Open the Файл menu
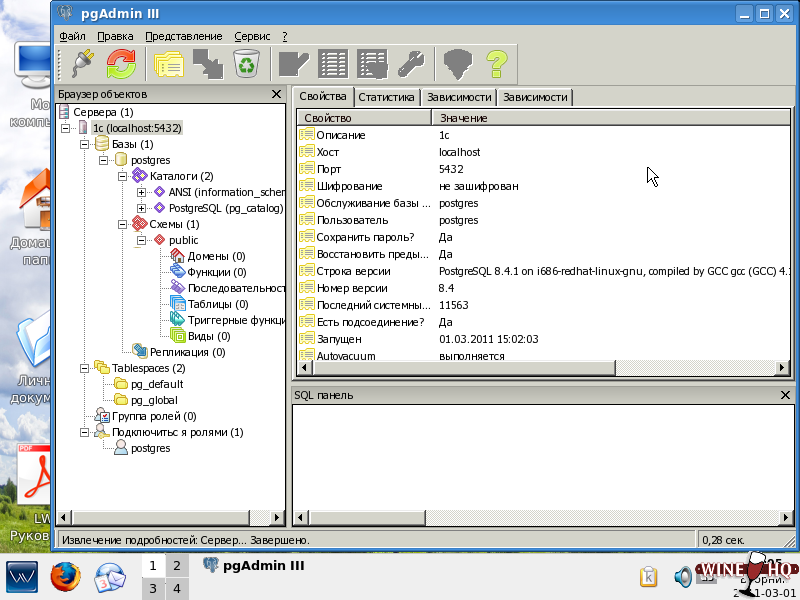800x600 pixels. (72, 36)
